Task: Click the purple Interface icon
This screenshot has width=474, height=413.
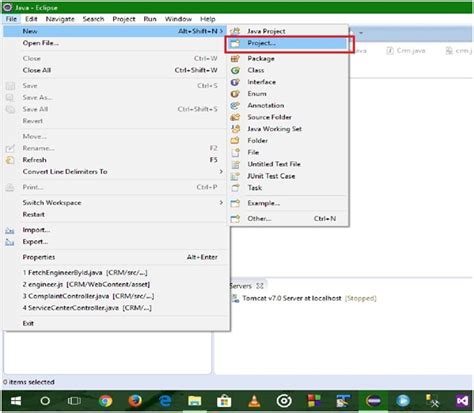Action: pos(235,82)
